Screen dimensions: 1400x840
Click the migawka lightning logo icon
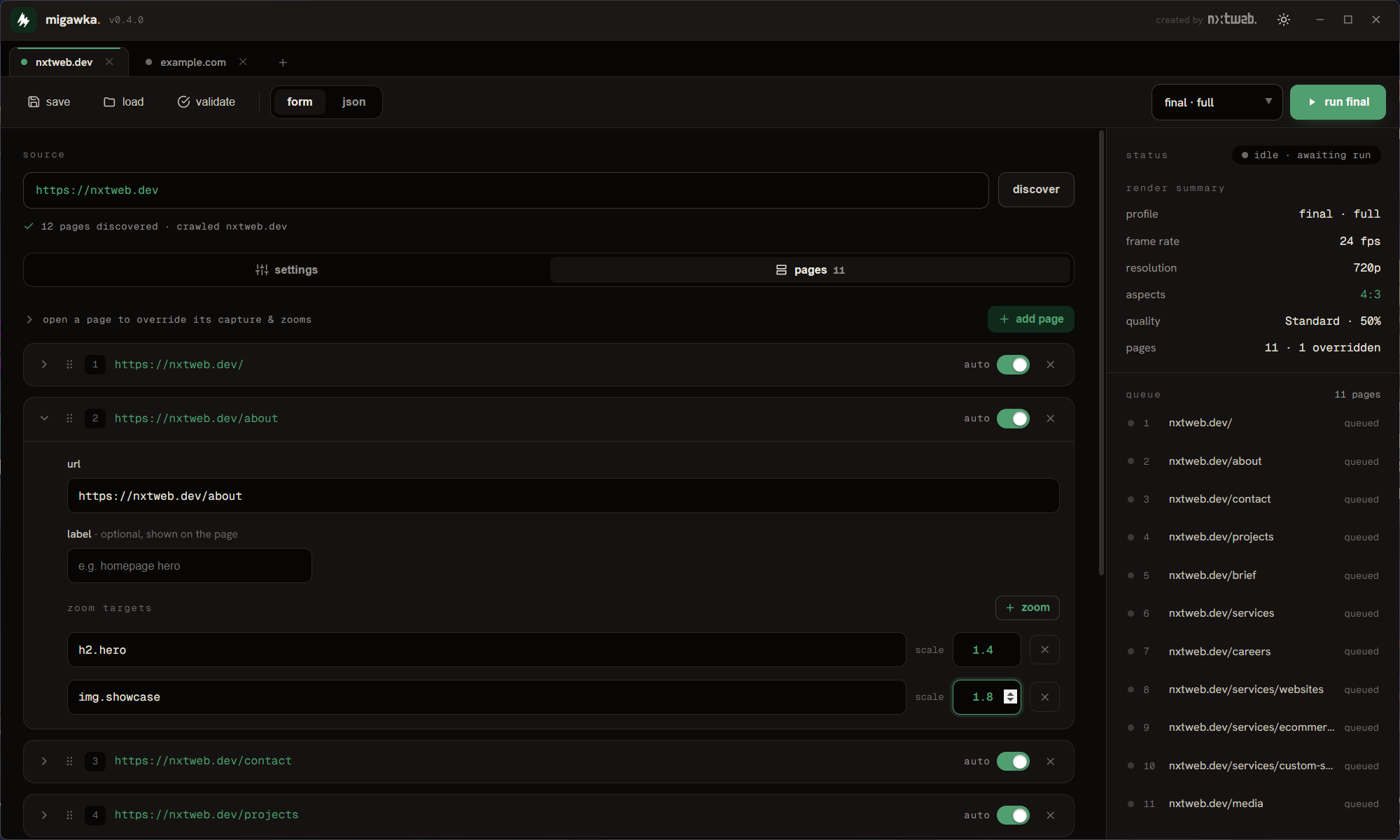coord(24,20)
